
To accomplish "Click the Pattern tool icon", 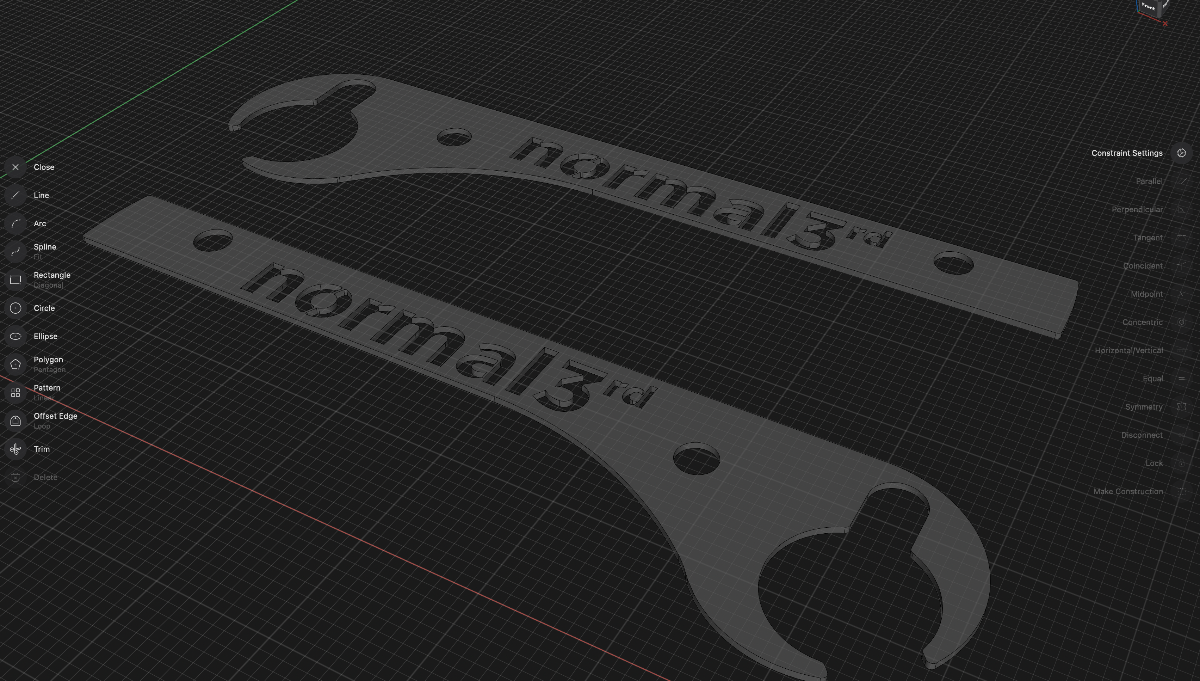I will tap(16, 393).
